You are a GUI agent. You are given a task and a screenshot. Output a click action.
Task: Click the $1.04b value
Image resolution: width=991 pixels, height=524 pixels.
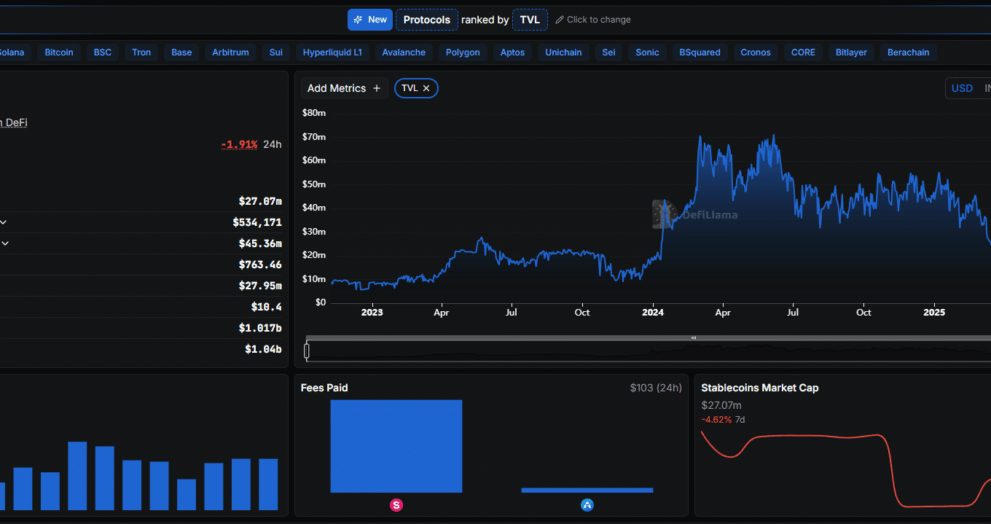tap(264, 349)
